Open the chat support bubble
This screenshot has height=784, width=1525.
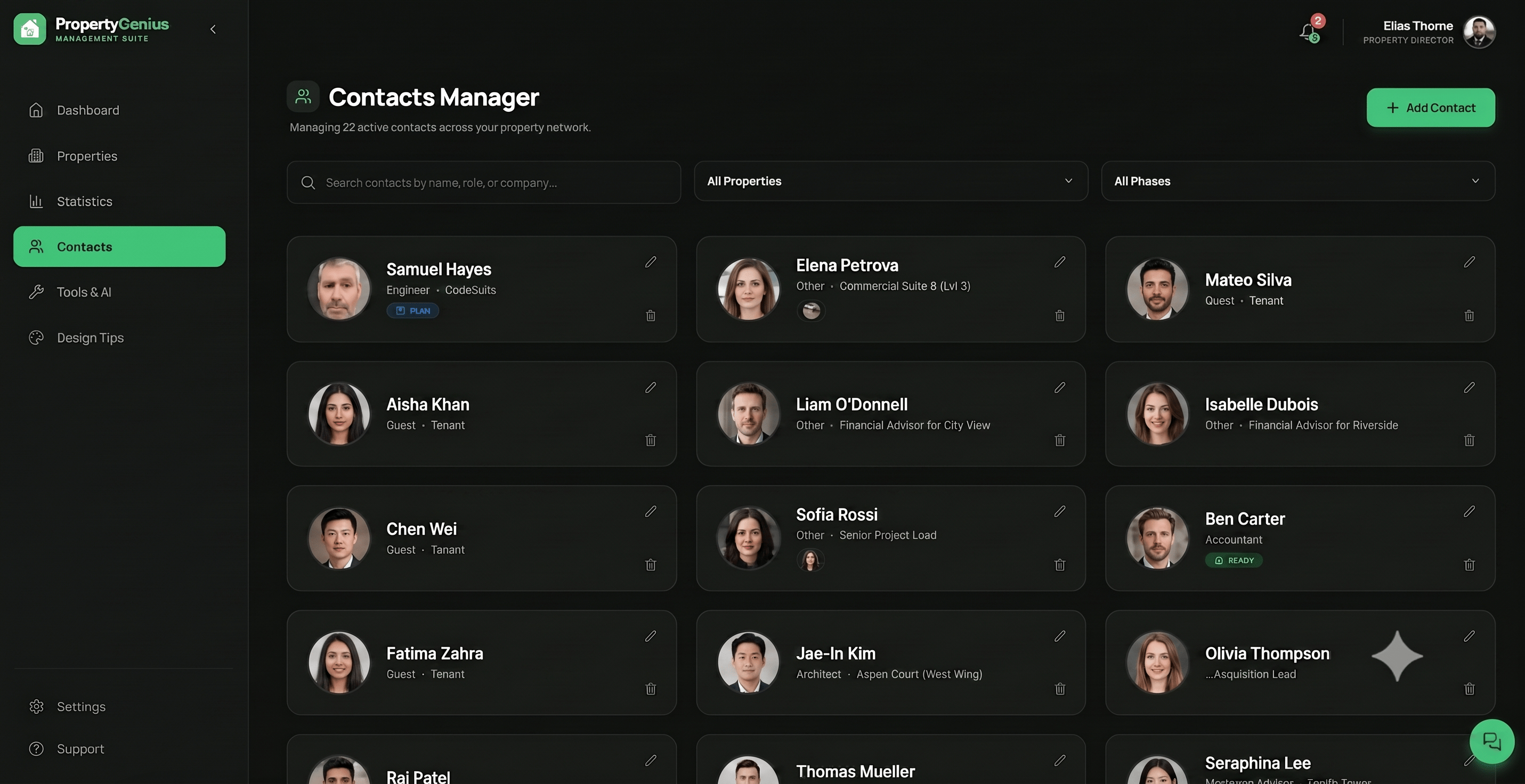[x=1492, y=741]
